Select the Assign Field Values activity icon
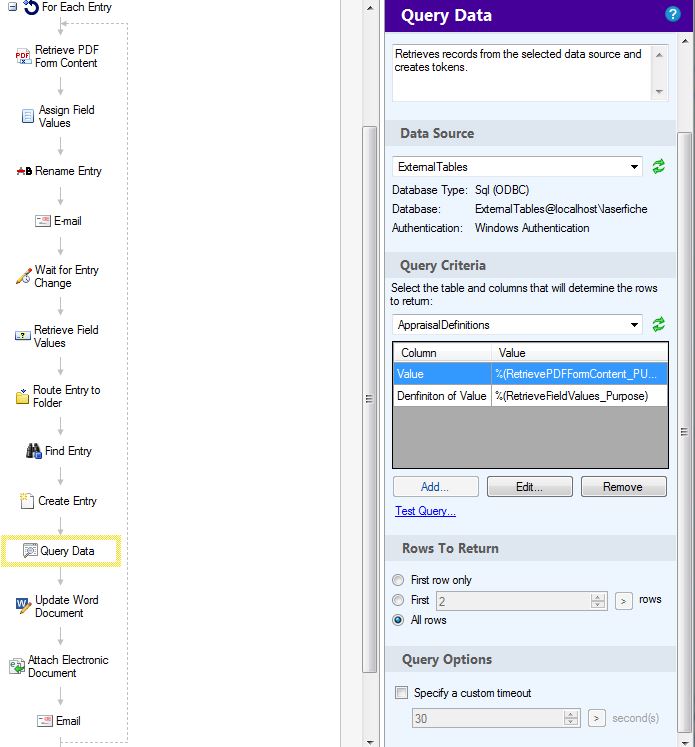Image resolution: width=695 pixels, height=747 pixels. [28, 116]
